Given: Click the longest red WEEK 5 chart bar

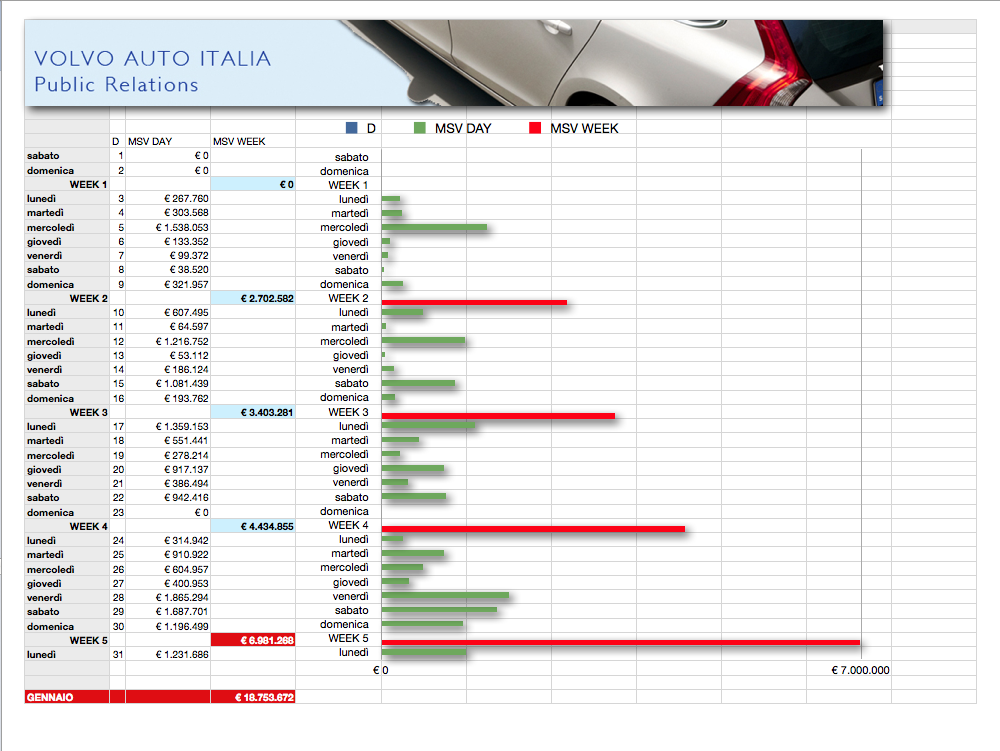Looking at the screenshot, I should click(x=620, y=642).
